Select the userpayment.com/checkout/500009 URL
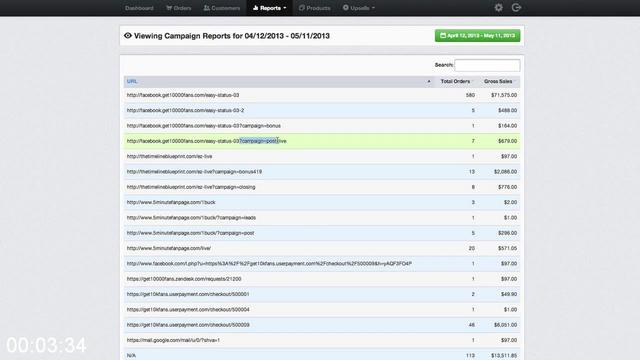640x360 pixels. click(x=188, y=325)
